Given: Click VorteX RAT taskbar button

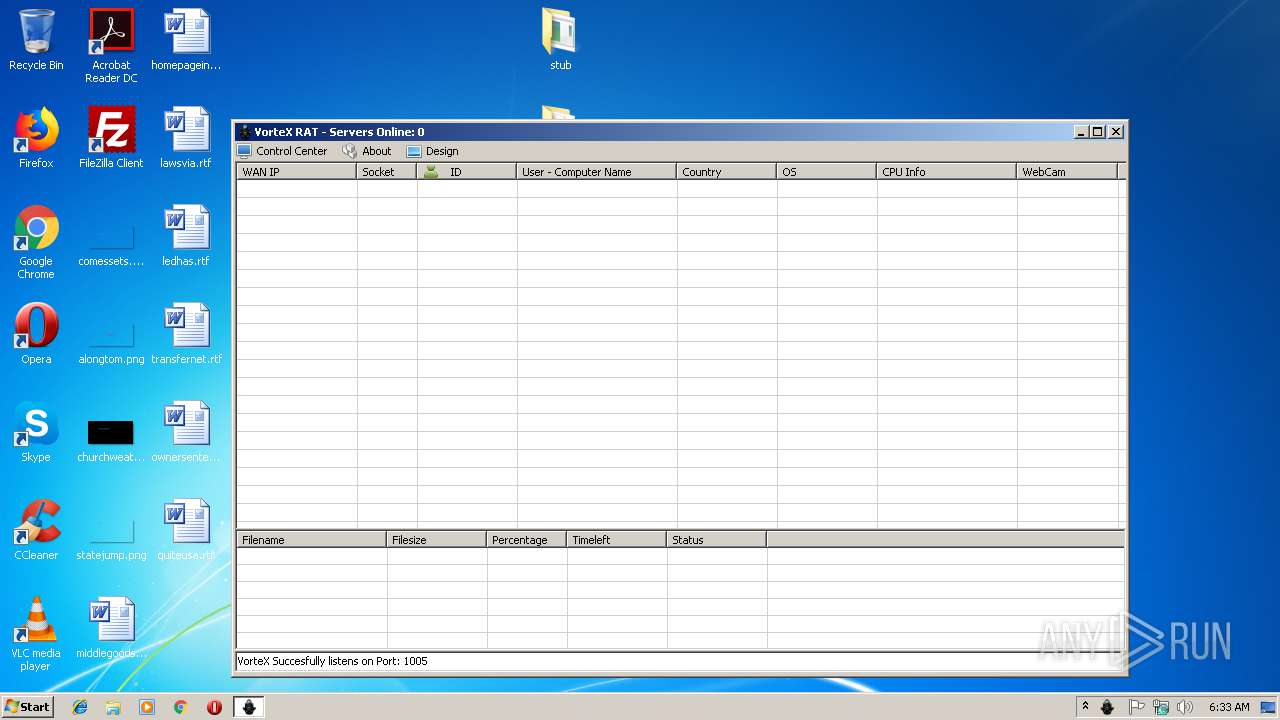Looking at the screenshot, I should [249, 707].
